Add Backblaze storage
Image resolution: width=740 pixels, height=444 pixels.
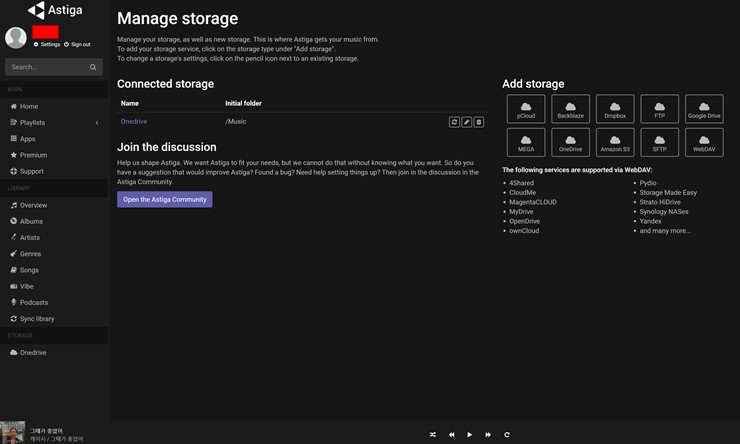[x=571, y=109]
